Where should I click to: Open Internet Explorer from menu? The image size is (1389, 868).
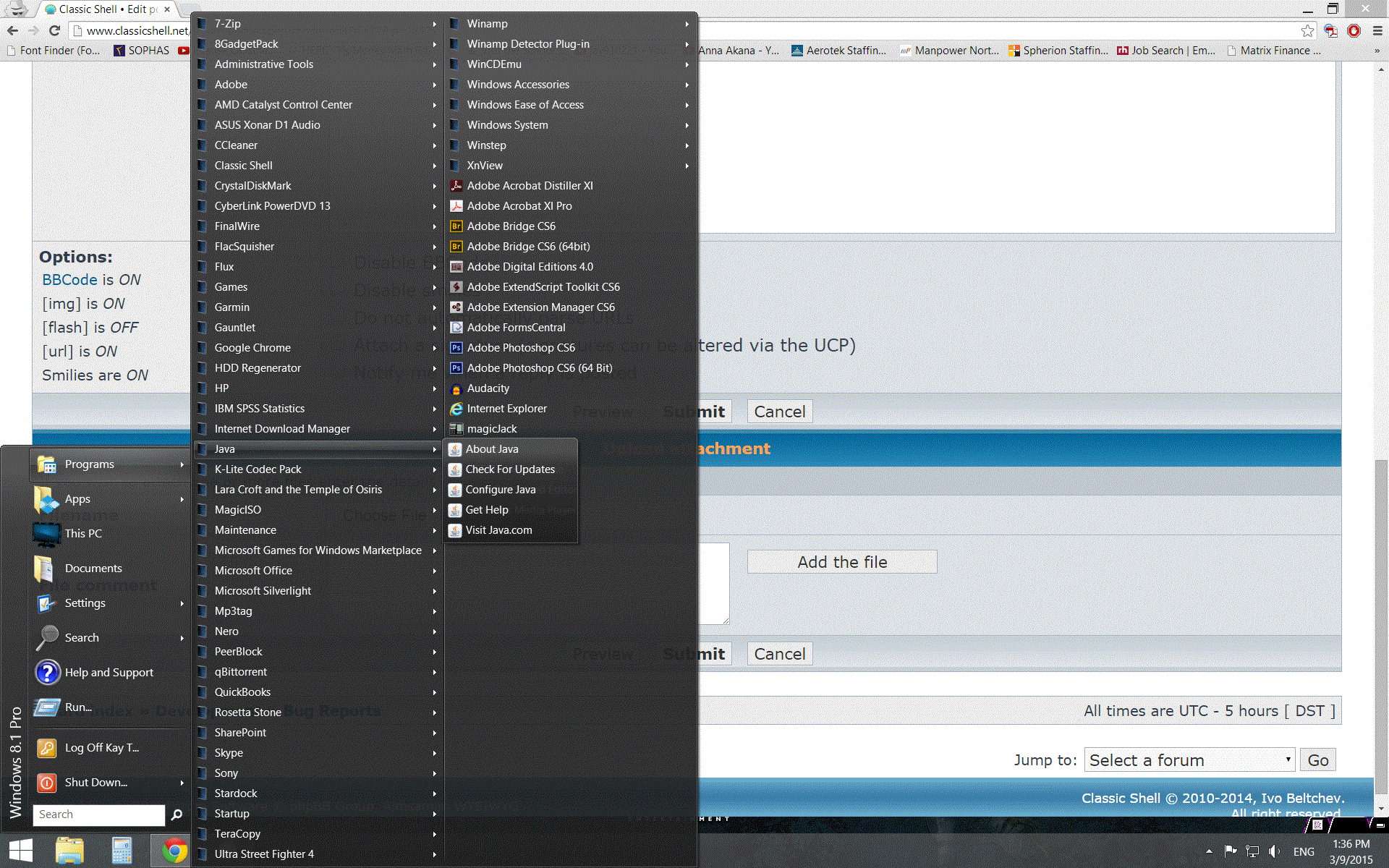506,409
